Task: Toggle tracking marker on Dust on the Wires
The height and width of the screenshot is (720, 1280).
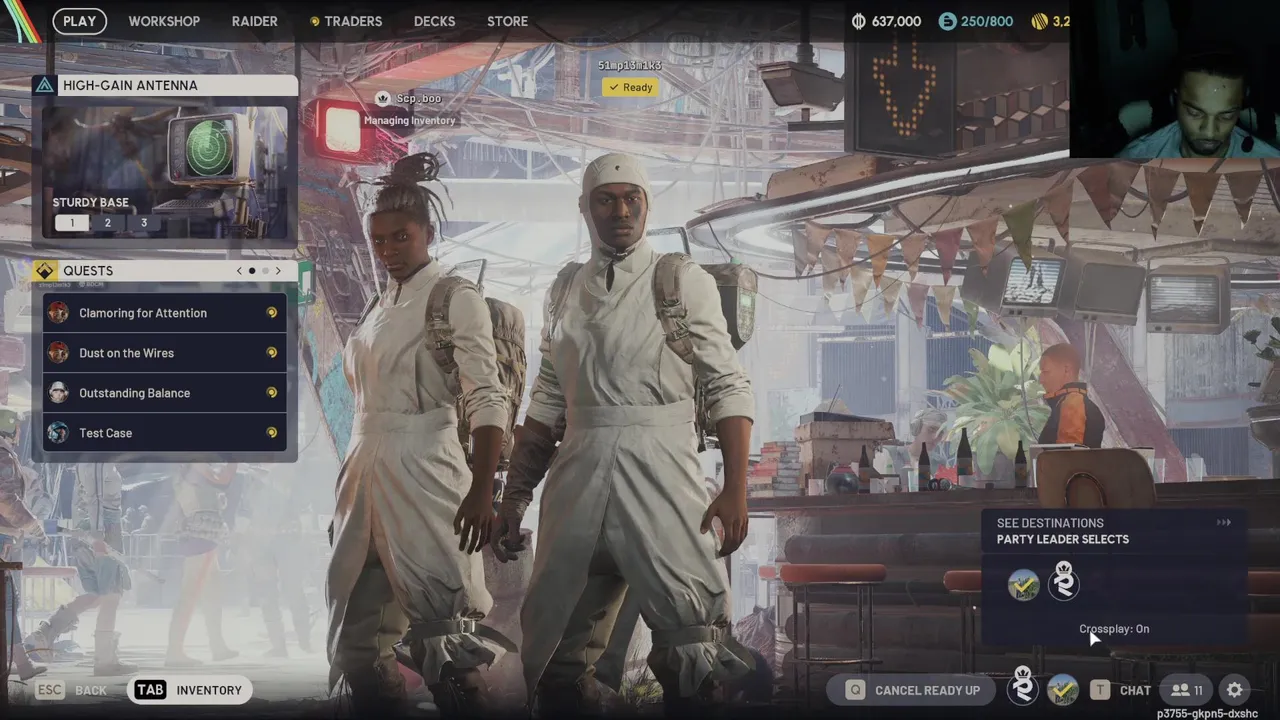Action: tap(271, 353)
